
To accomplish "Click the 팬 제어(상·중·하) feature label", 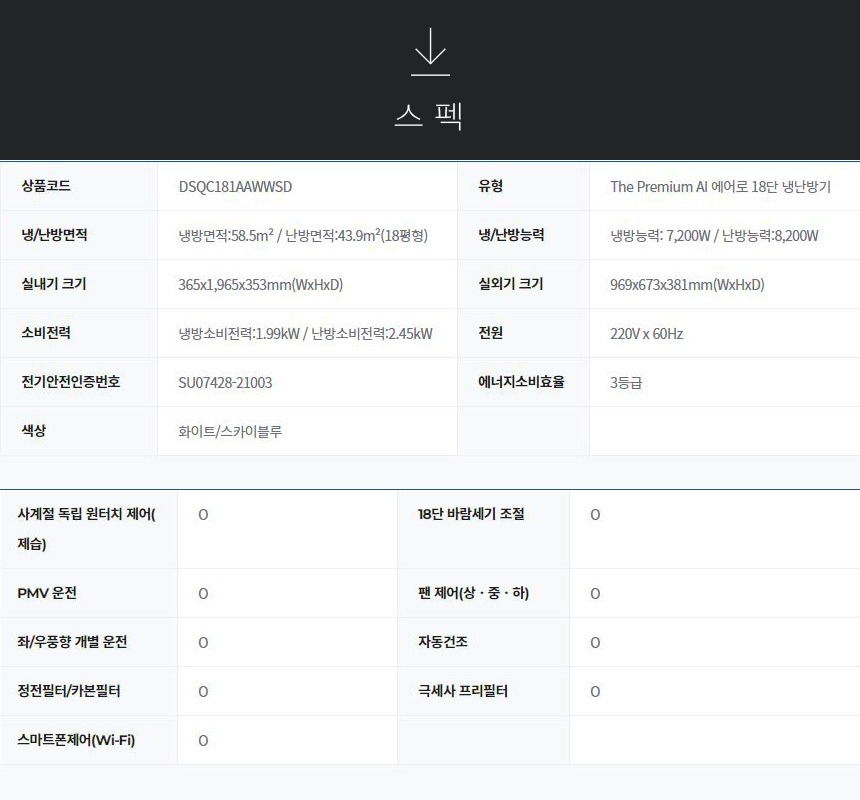I will (x=473, y=593).
